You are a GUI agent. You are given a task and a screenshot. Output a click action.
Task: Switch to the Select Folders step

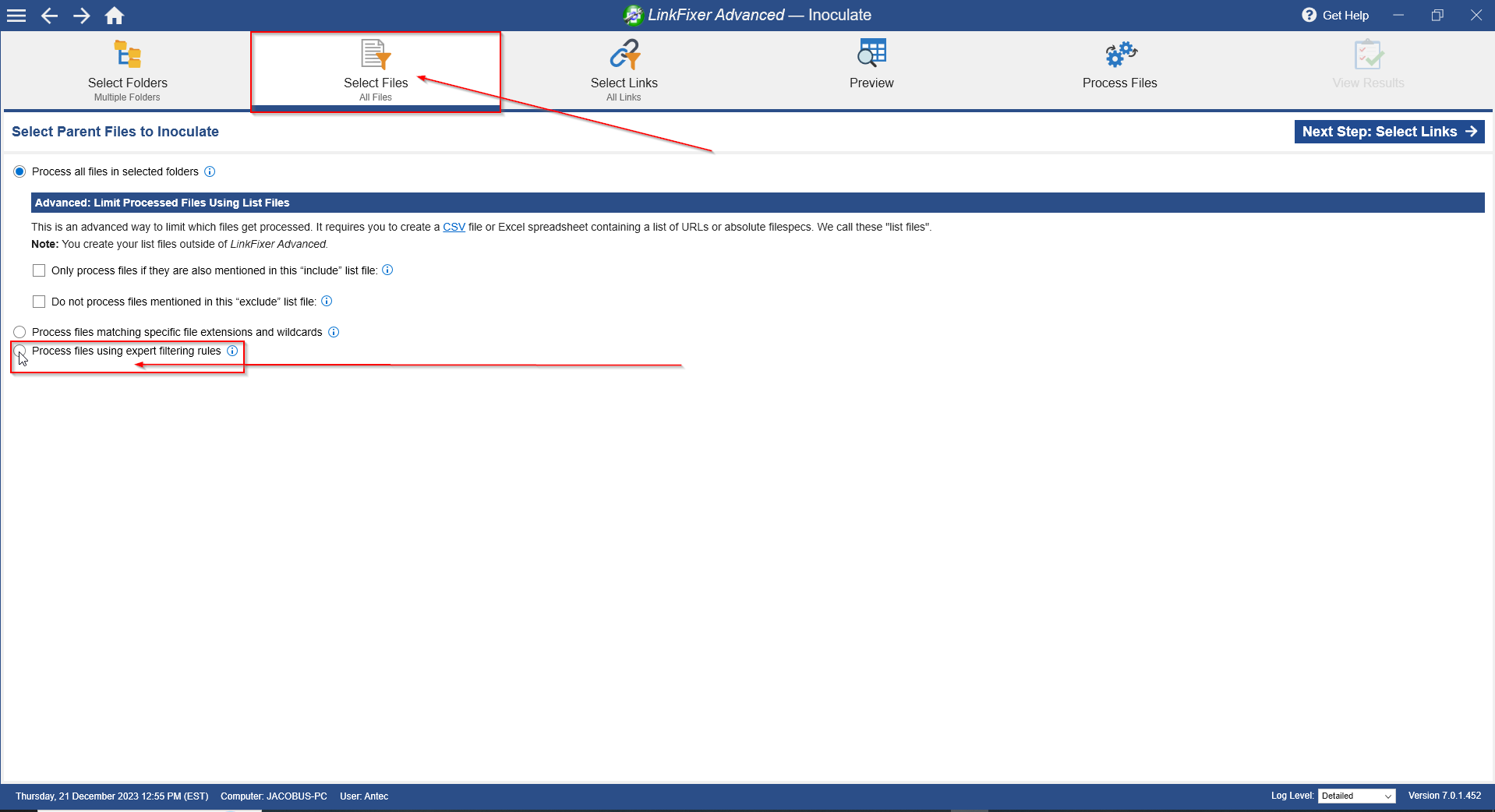pyautogui.click(x=127, y=70)
